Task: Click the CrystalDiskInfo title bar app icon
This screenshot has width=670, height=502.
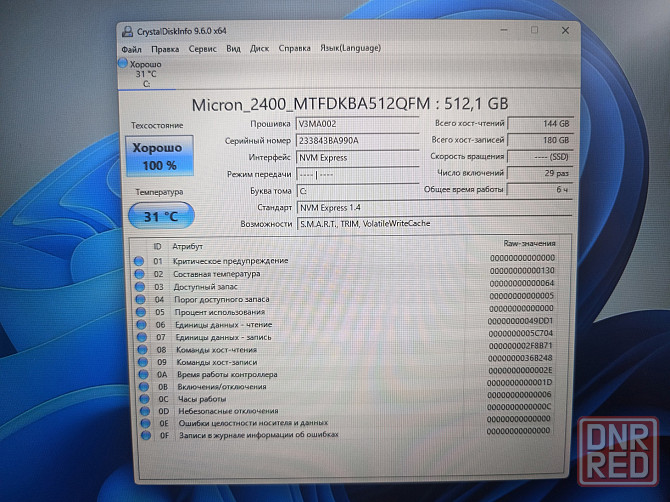Action: pos(127,32)
